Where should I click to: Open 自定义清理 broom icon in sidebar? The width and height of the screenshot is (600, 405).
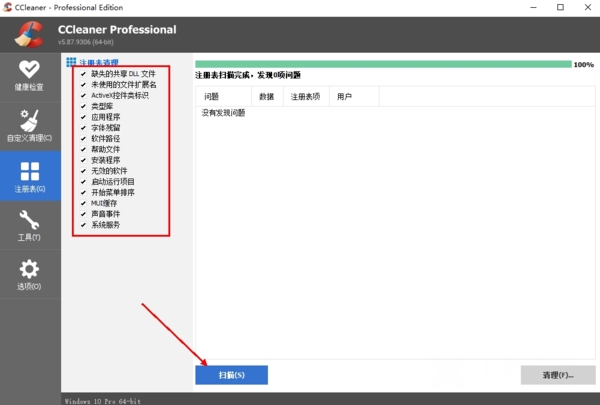coord(29,120)
